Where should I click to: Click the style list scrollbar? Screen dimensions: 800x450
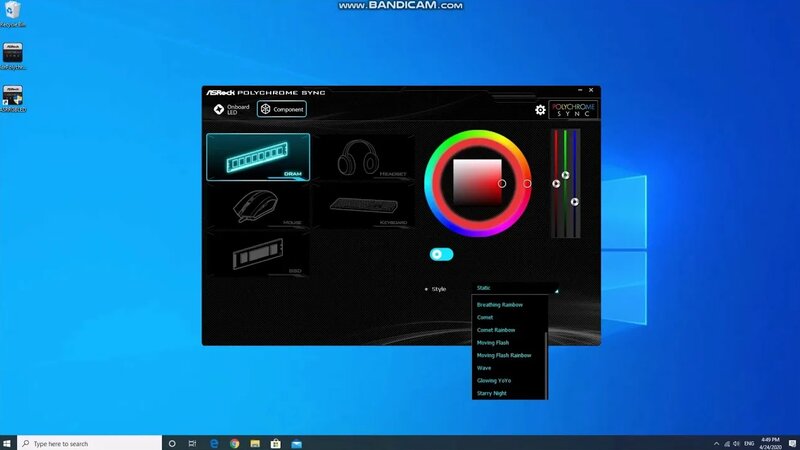(546, 365)
